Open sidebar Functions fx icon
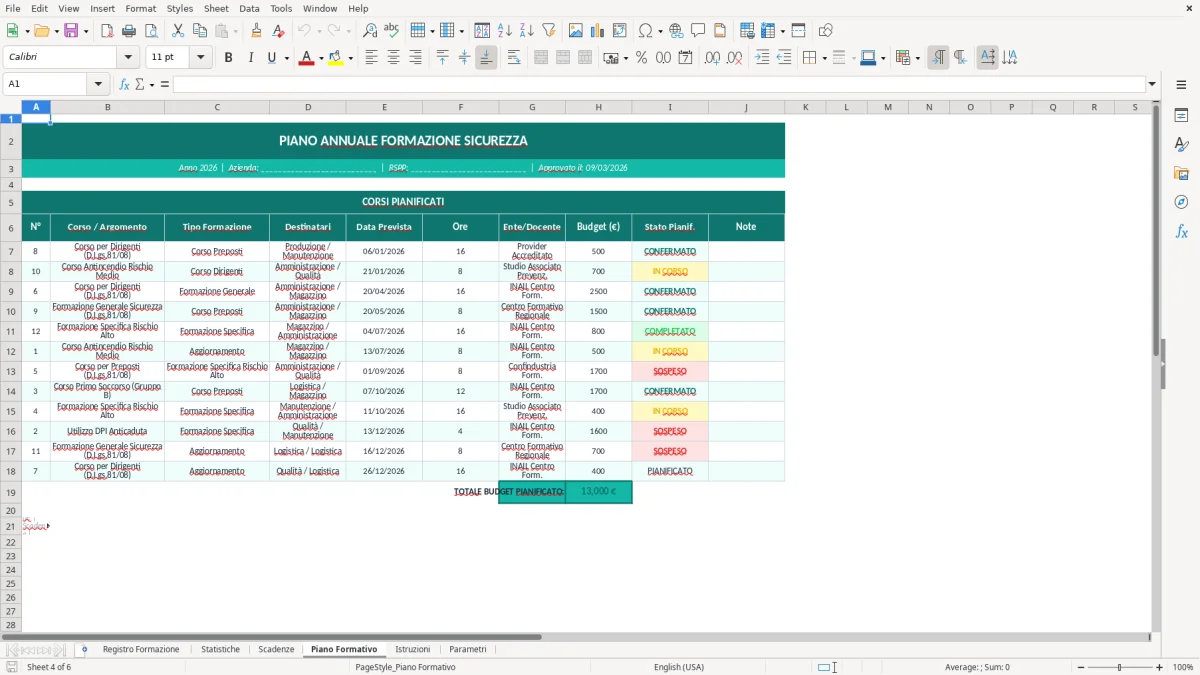The image size is (1200, 675). pos(1181,231)
